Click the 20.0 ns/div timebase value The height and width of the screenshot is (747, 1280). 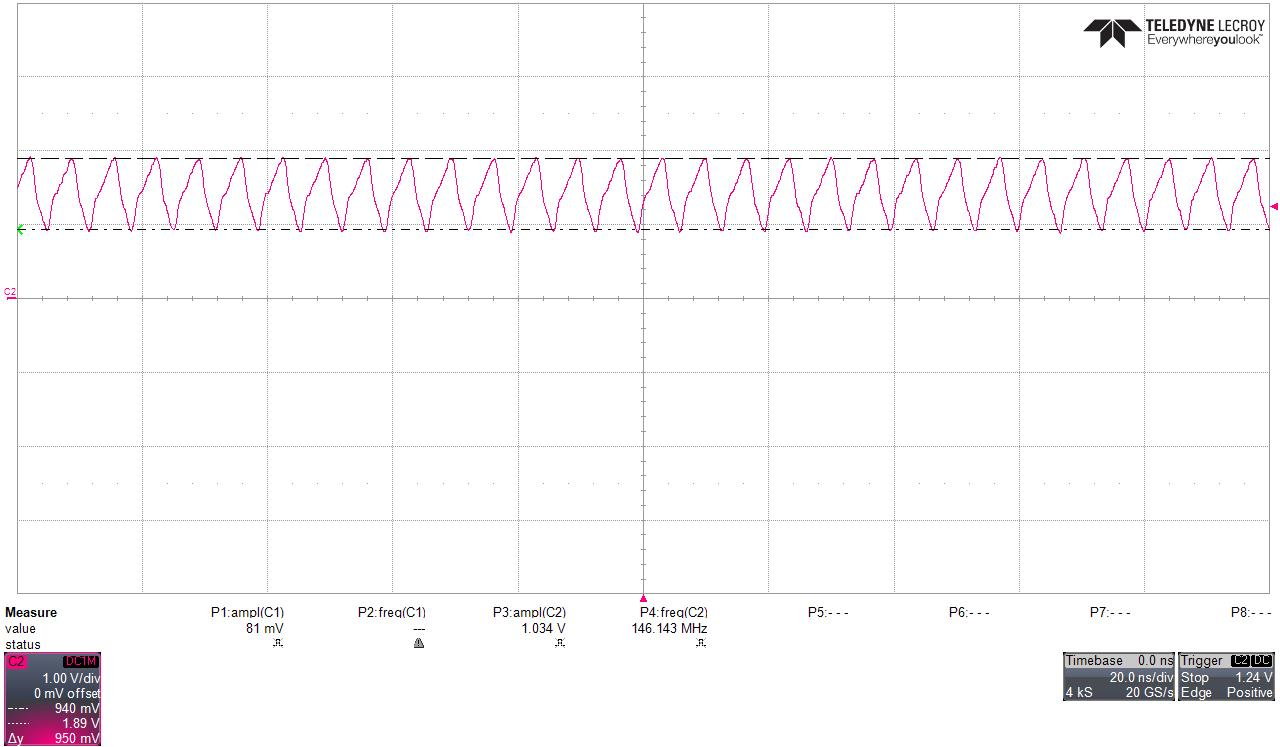pos(1141,677)
